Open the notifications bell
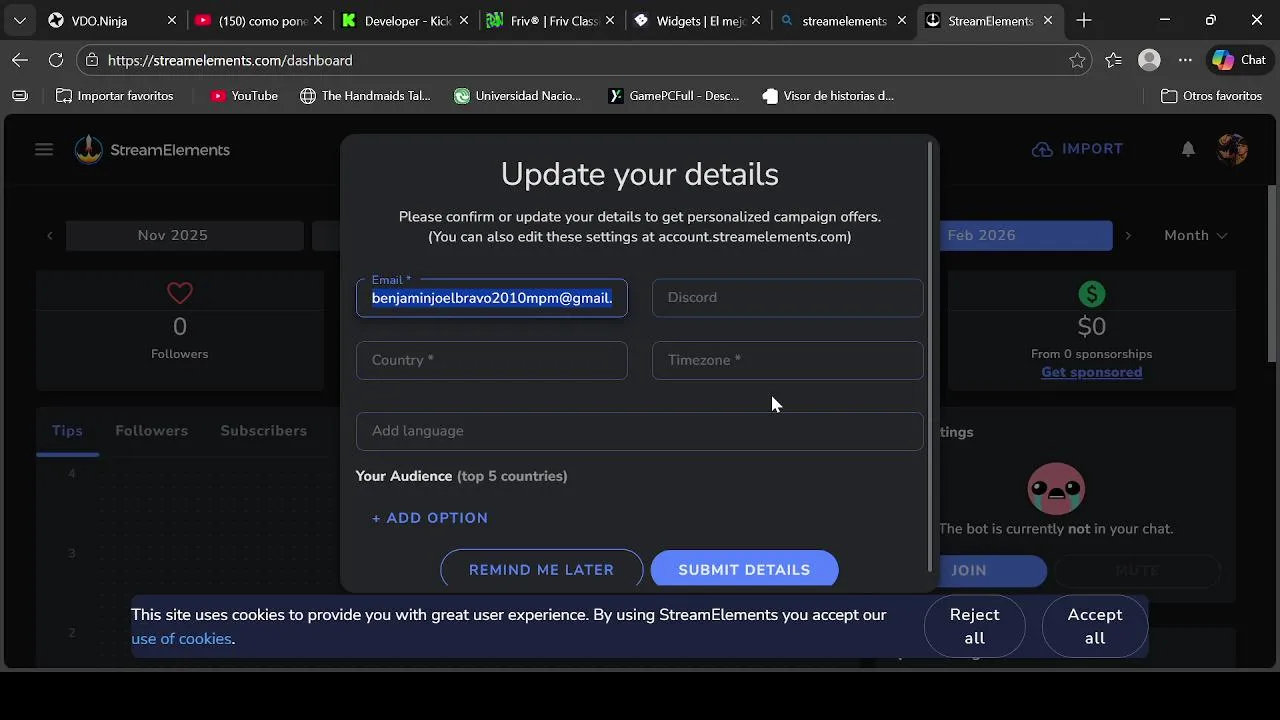The height and width of the screenshot is (720, 1280). point(1188,149)
